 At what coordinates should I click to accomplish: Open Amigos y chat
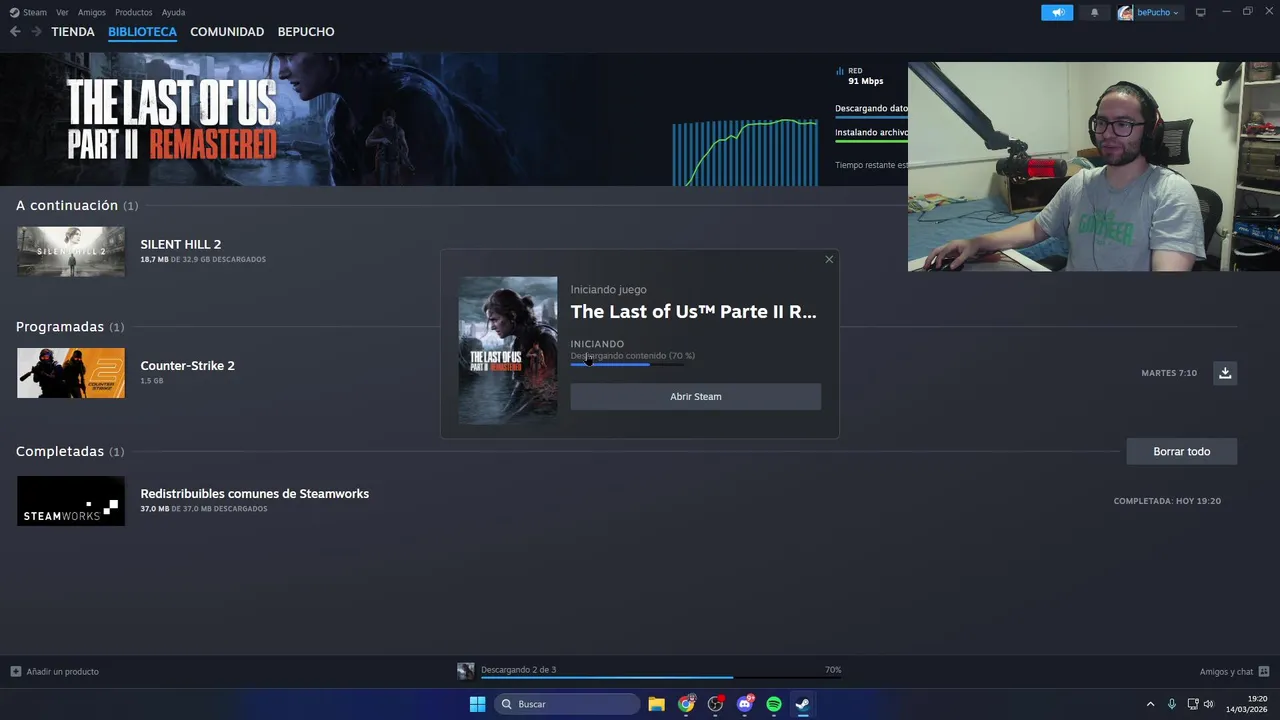point(1234,672)
